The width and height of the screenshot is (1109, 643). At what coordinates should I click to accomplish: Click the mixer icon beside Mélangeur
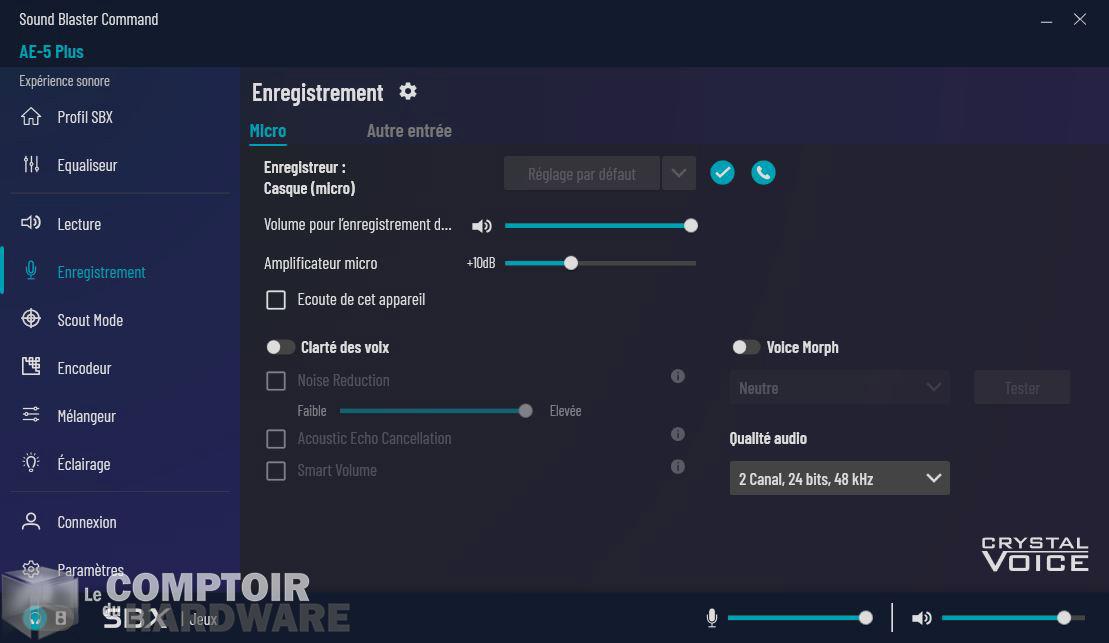coord(31,415)
